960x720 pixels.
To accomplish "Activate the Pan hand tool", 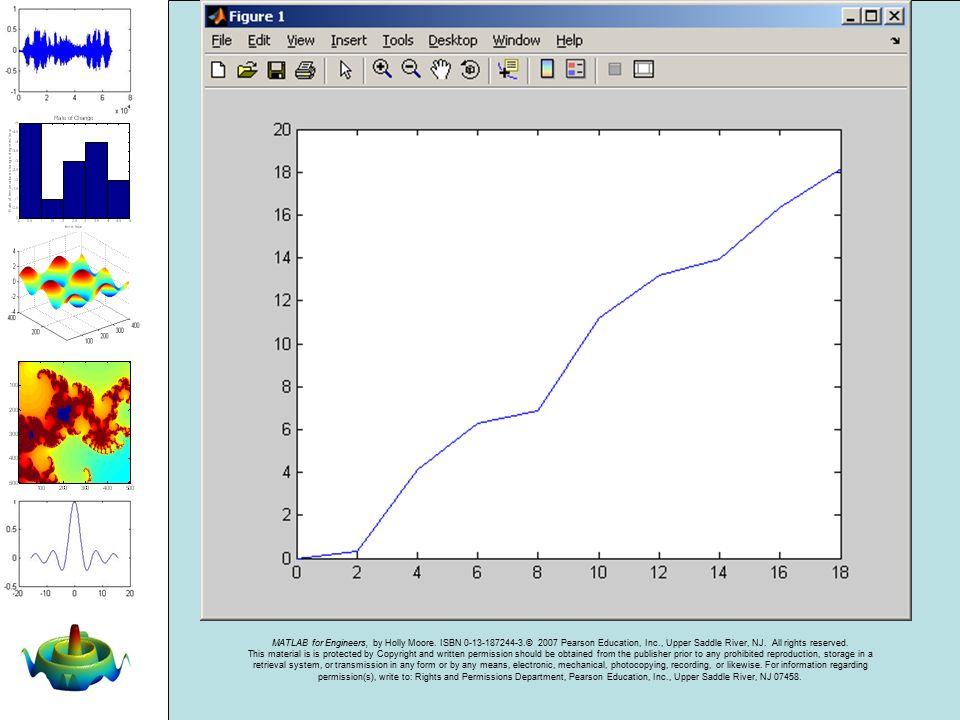I will (x=440, y=69).
